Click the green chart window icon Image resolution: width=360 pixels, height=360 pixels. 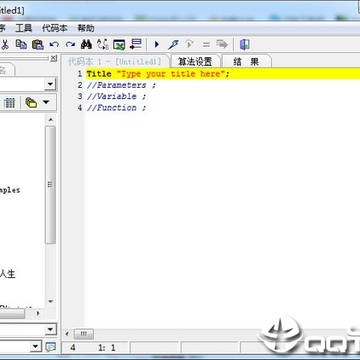pyautogui.click(x=119, y=45)
